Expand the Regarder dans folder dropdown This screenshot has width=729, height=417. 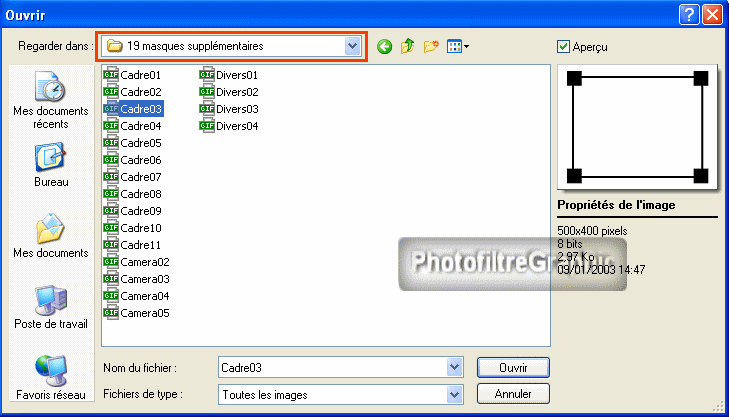(x=351, y=46)
